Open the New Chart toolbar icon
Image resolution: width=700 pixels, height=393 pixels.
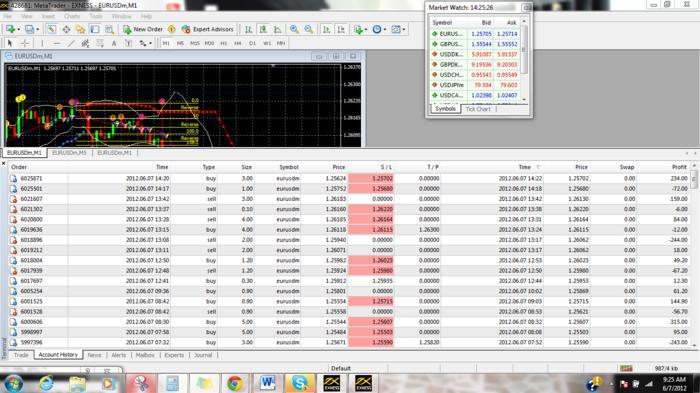pos(10,29)
